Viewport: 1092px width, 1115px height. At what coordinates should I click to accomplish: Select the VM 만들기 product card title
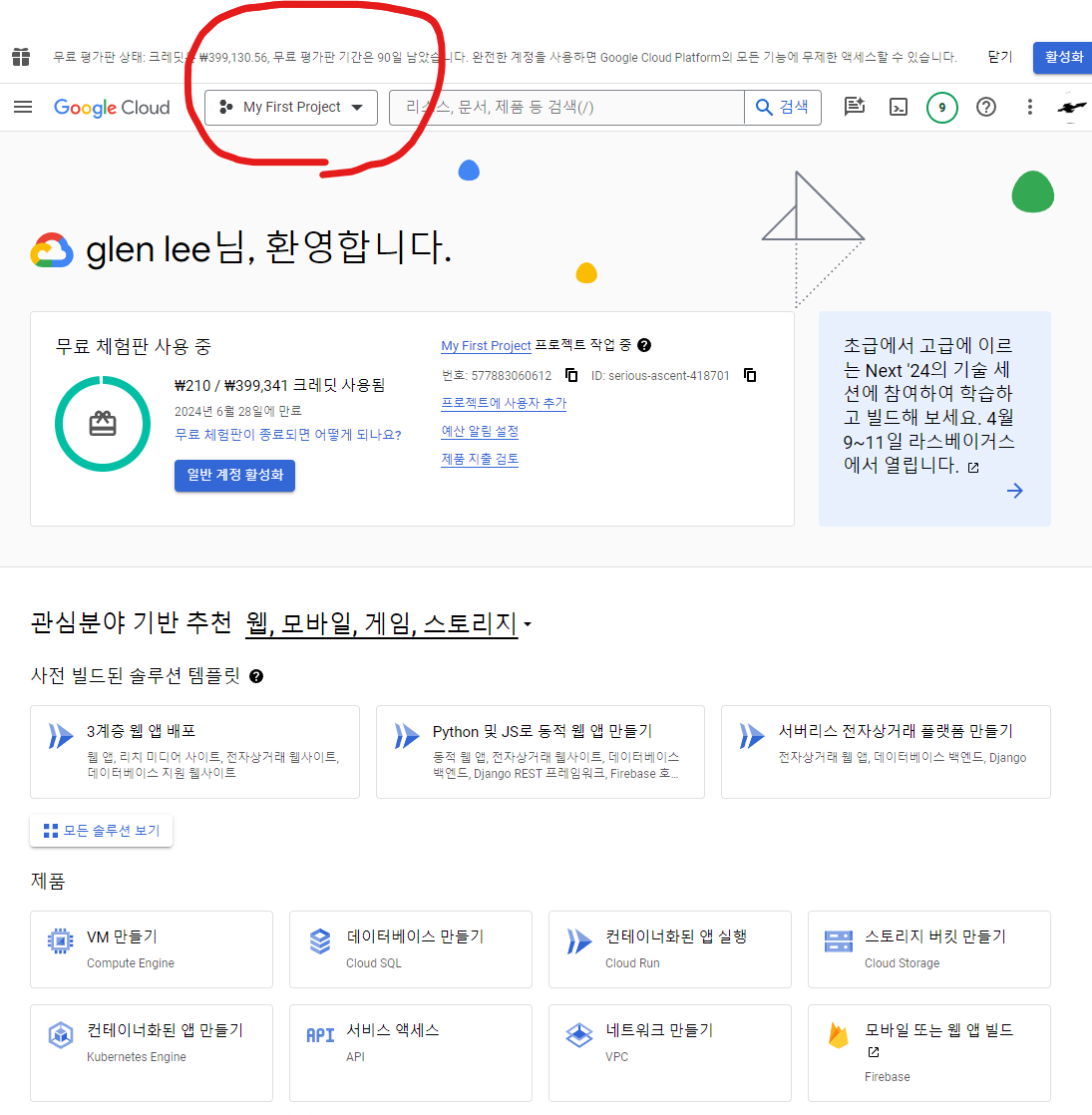coord(122,936)
